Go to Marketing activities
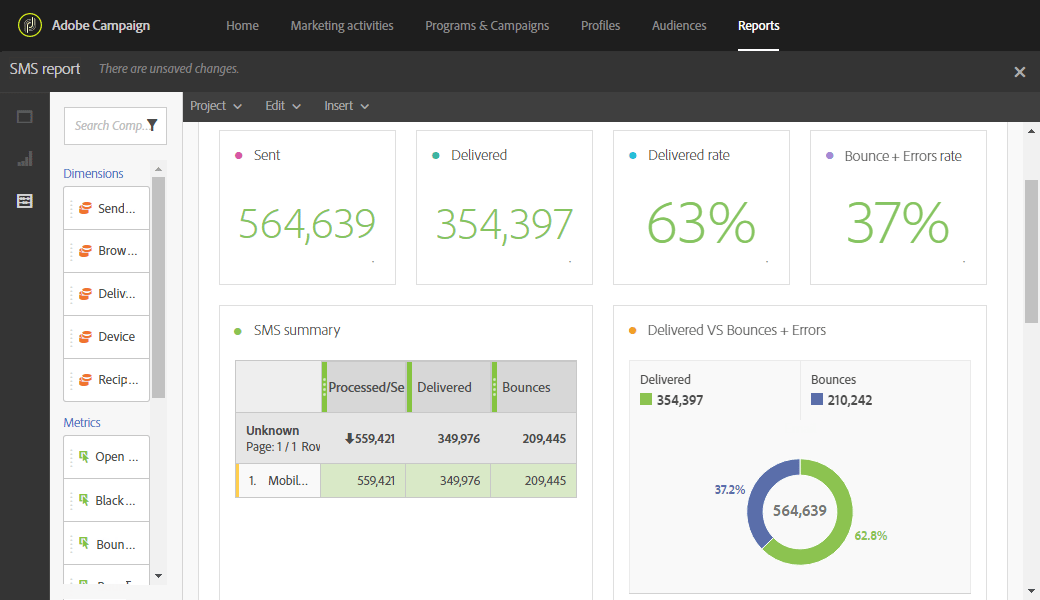 (342, 26)
